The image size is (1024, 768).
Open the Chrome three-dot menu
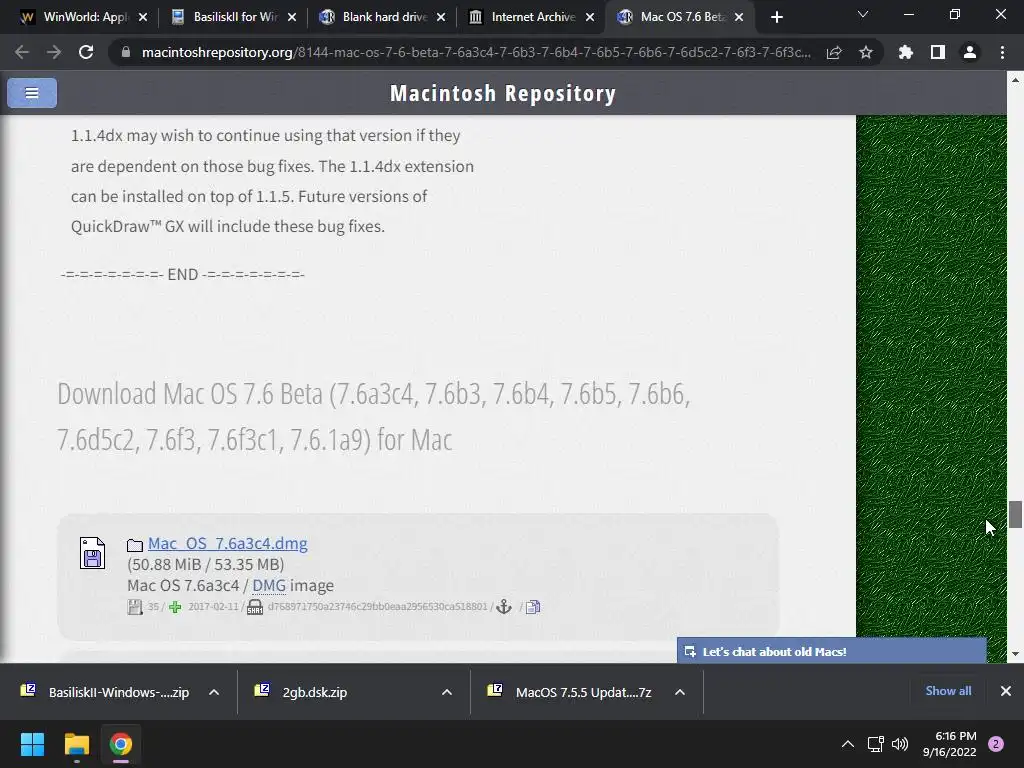pos(1002,52)
